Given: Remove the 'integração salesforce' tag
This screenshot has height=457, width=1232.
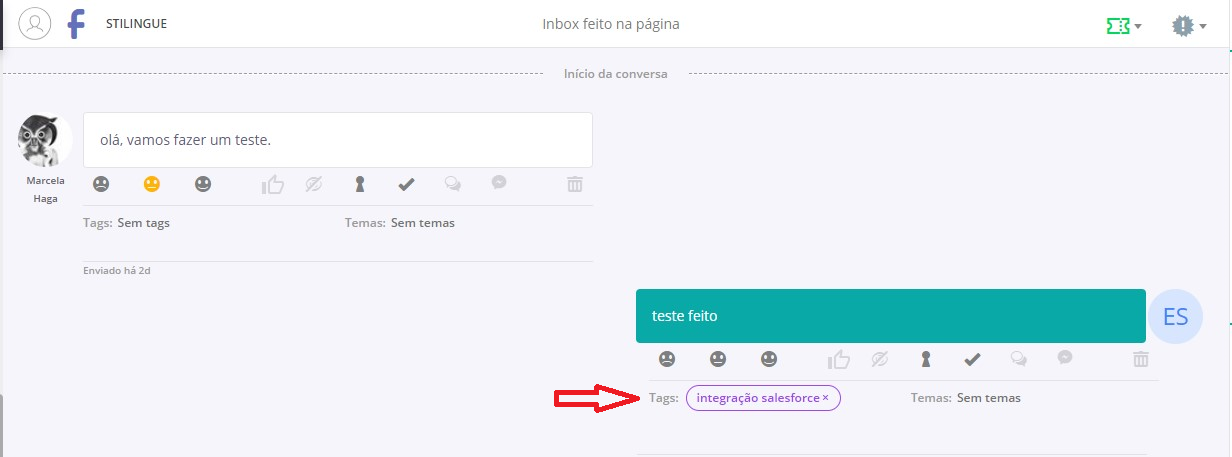Looking at the screenshot, I should point(826,398).
